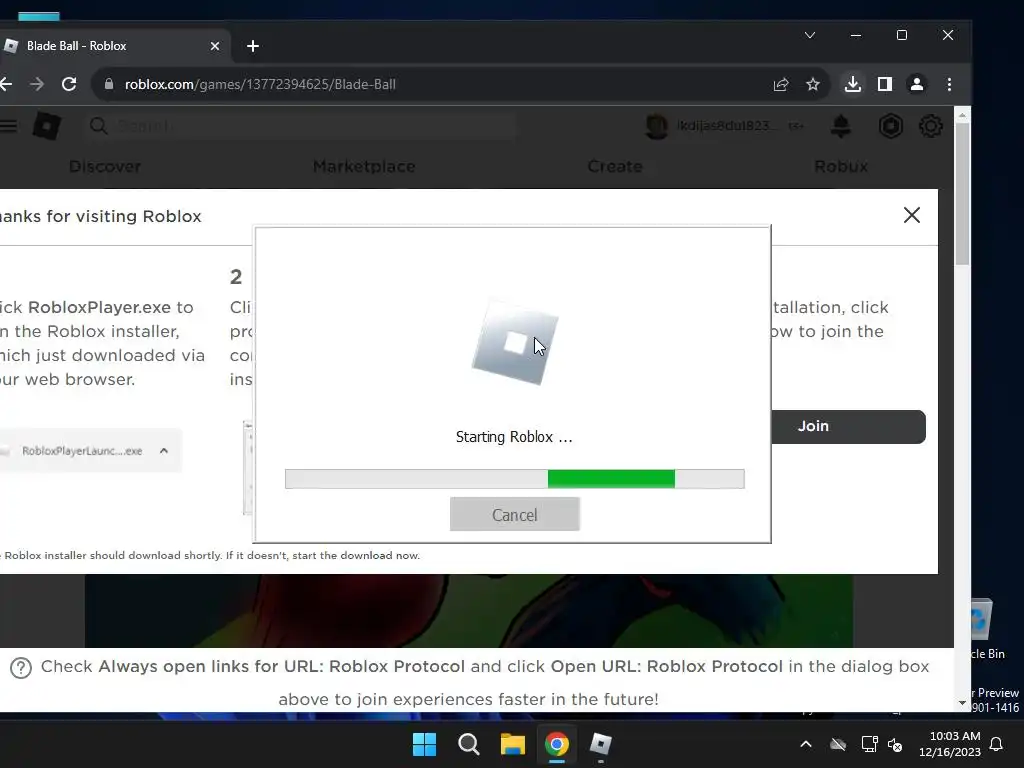
Task: Open Windows taskbar search
Action: pyautogui.click(x=468, y=744)
